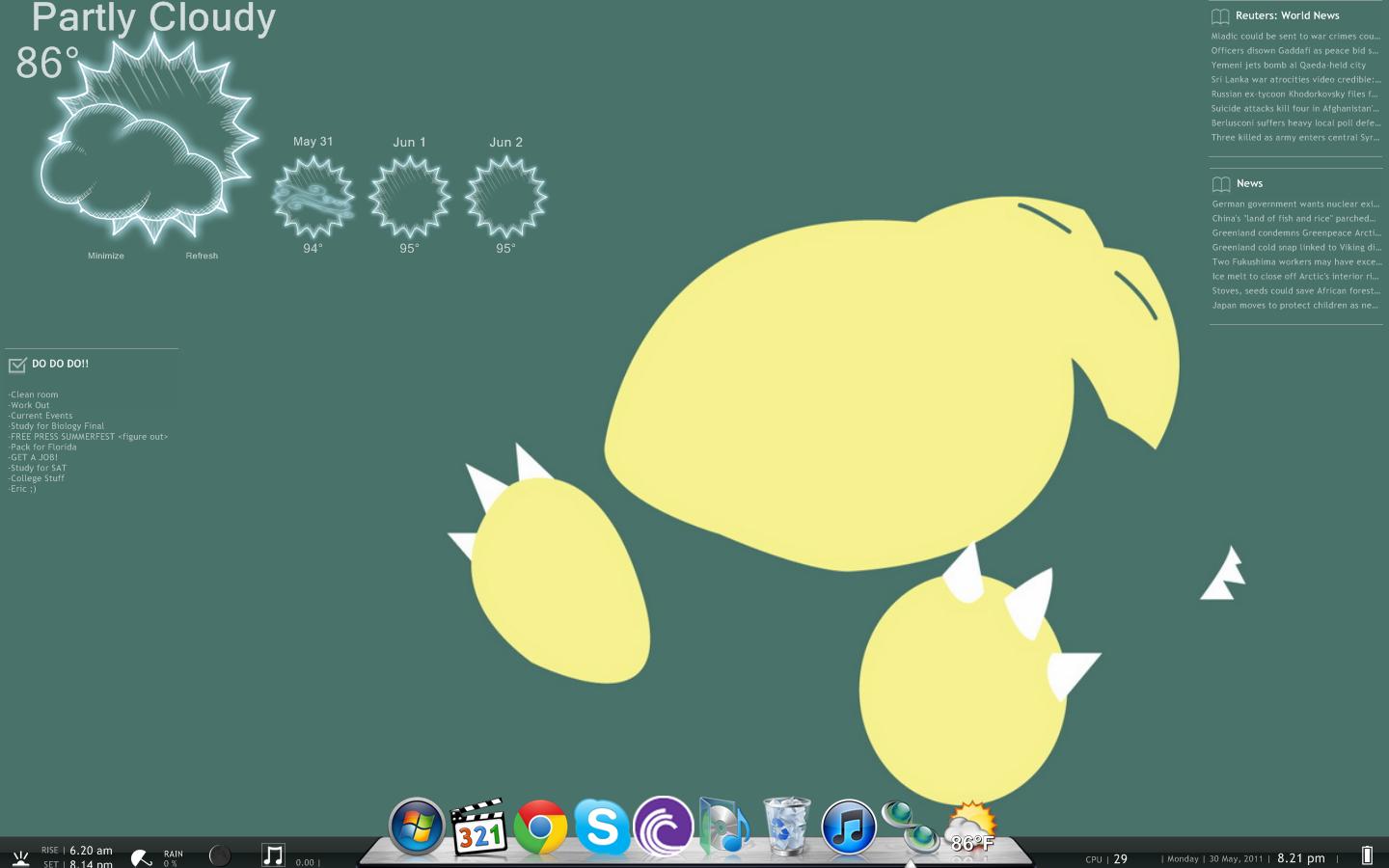Image resolution: width=1389 pixels, height=868 pixels.
Task: Open headline 'Suicide attacks kill four in Afghanistan'
Action: coord(1294,109)
